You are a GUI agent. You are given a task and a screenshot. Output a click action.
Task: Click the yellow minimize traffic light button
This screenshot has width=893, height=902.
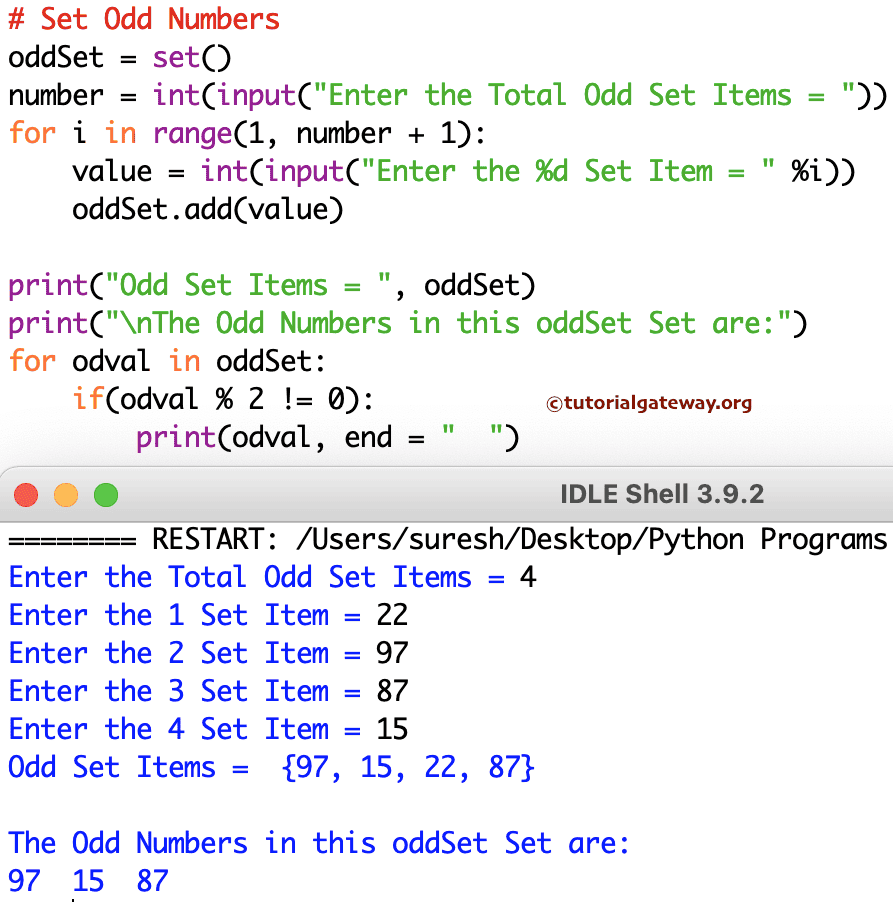pyautogui.click(x=65, y=494)
